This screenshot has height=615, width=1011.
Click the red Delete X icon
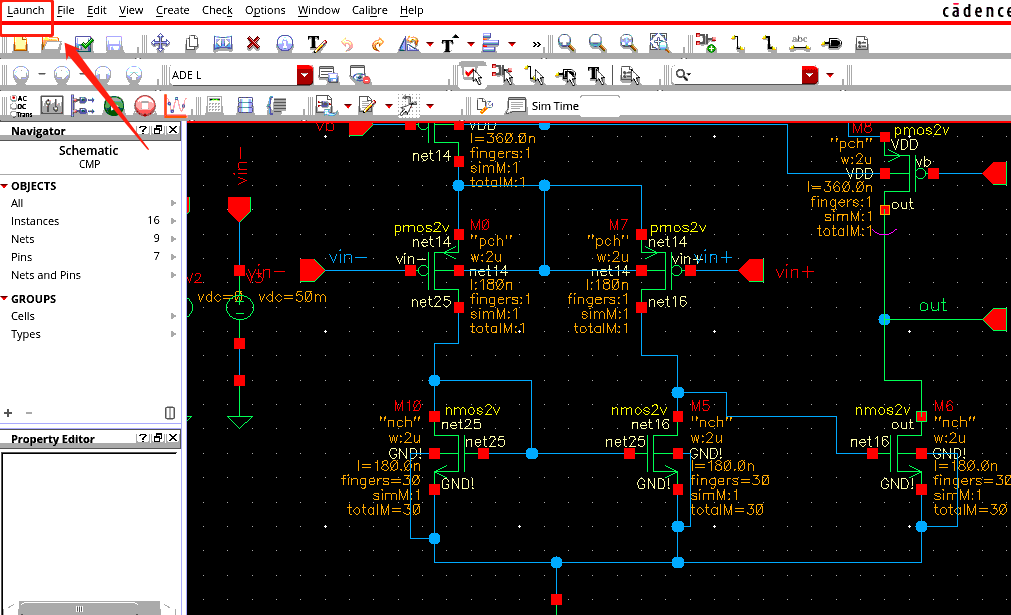click(253, 44)
